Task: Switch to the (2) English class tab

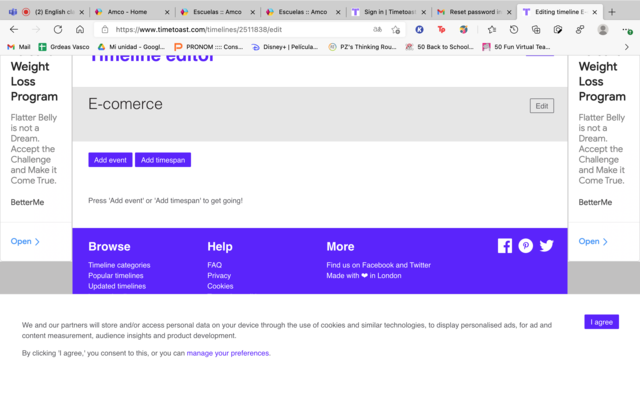Action: tap(48, 12)
